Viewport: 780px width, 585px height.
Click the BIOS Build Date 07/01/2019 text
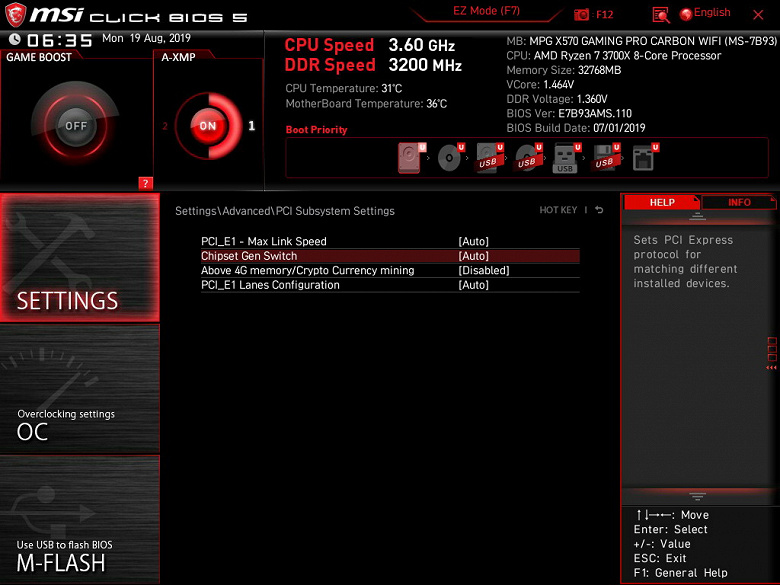pyautogui.click(x=576, y=128)
